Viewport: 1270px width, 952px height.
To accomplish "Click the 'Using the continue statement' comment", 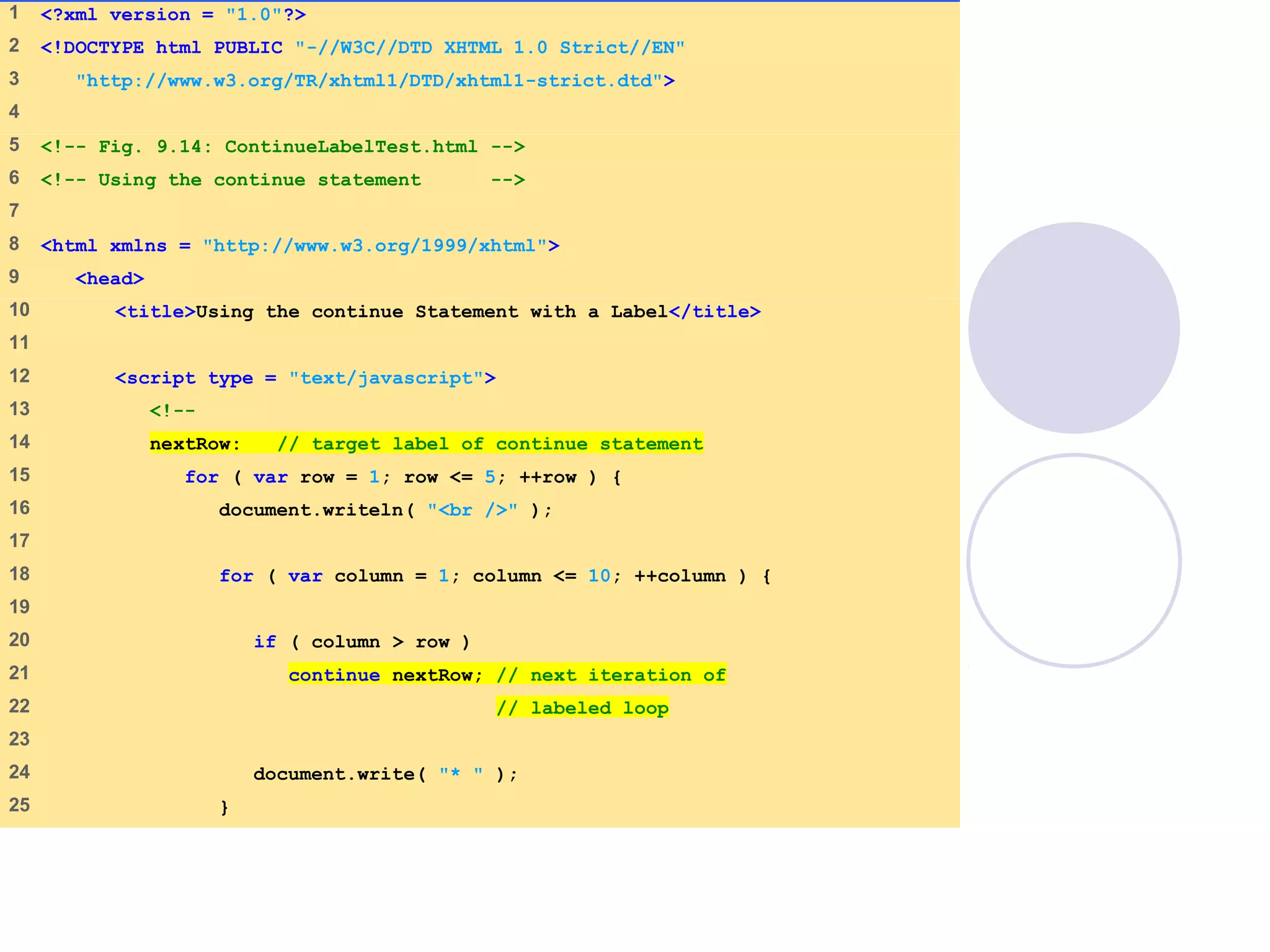I will pos(283,180).
